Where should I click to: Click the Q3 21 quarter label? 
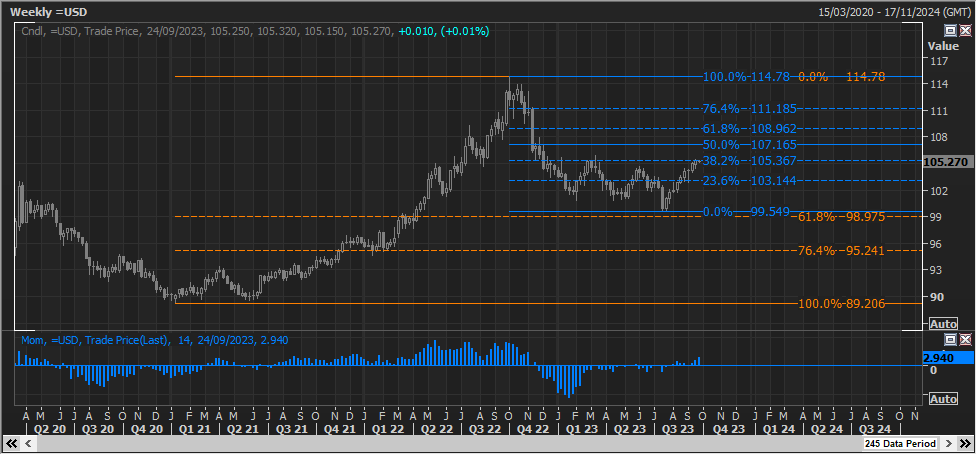(x=291, y=429)
